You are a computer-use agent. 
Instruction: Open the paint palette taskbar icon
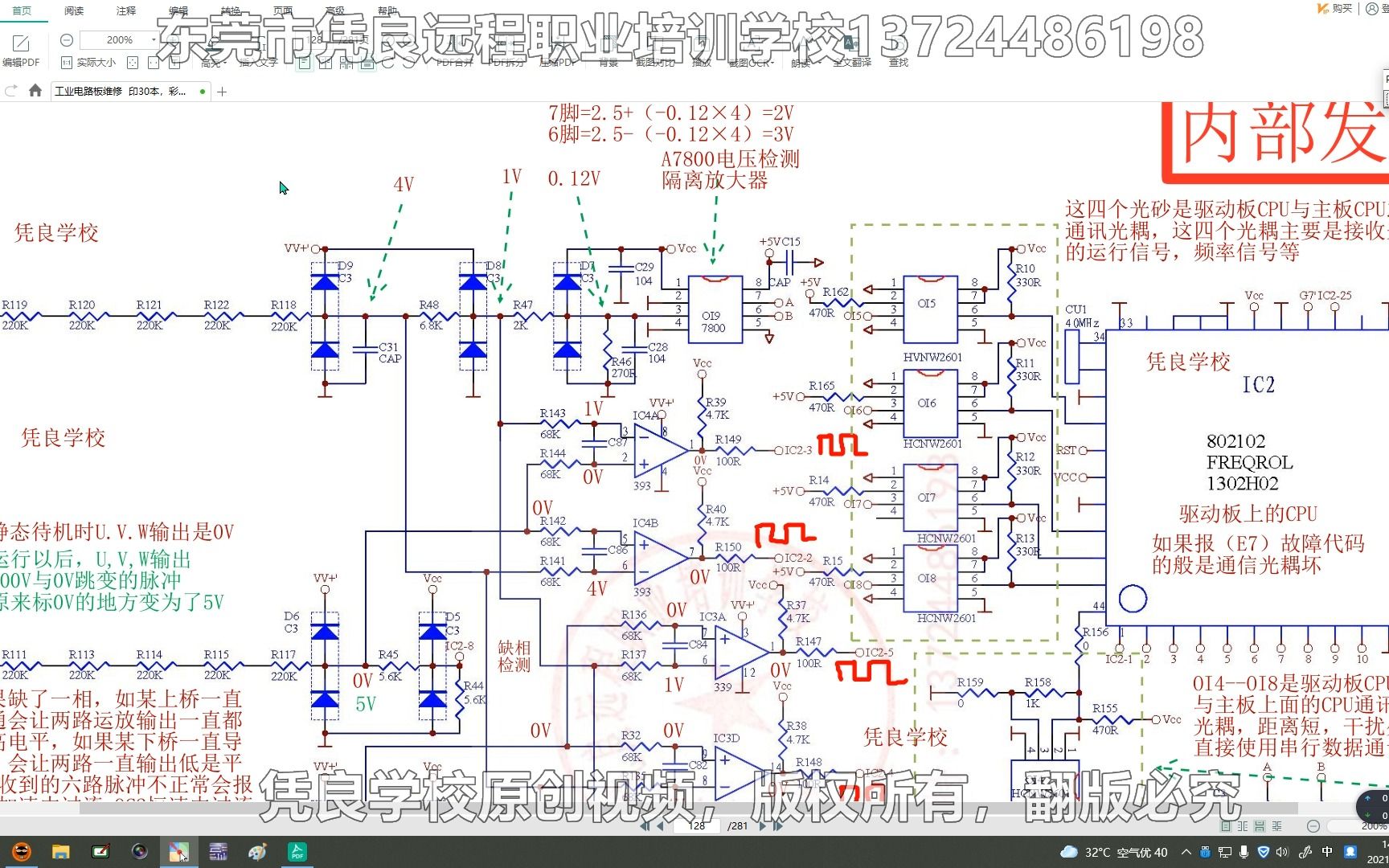click(258, 852)
